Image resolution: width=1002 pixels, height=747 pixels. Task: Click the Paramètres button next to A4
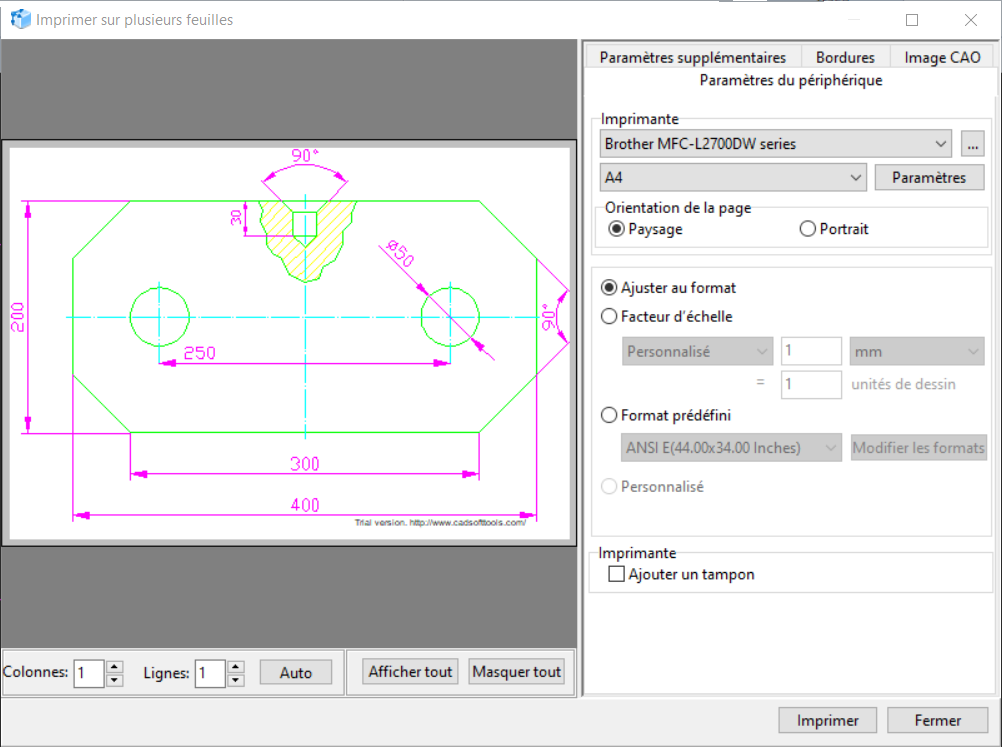pos(929,177)
